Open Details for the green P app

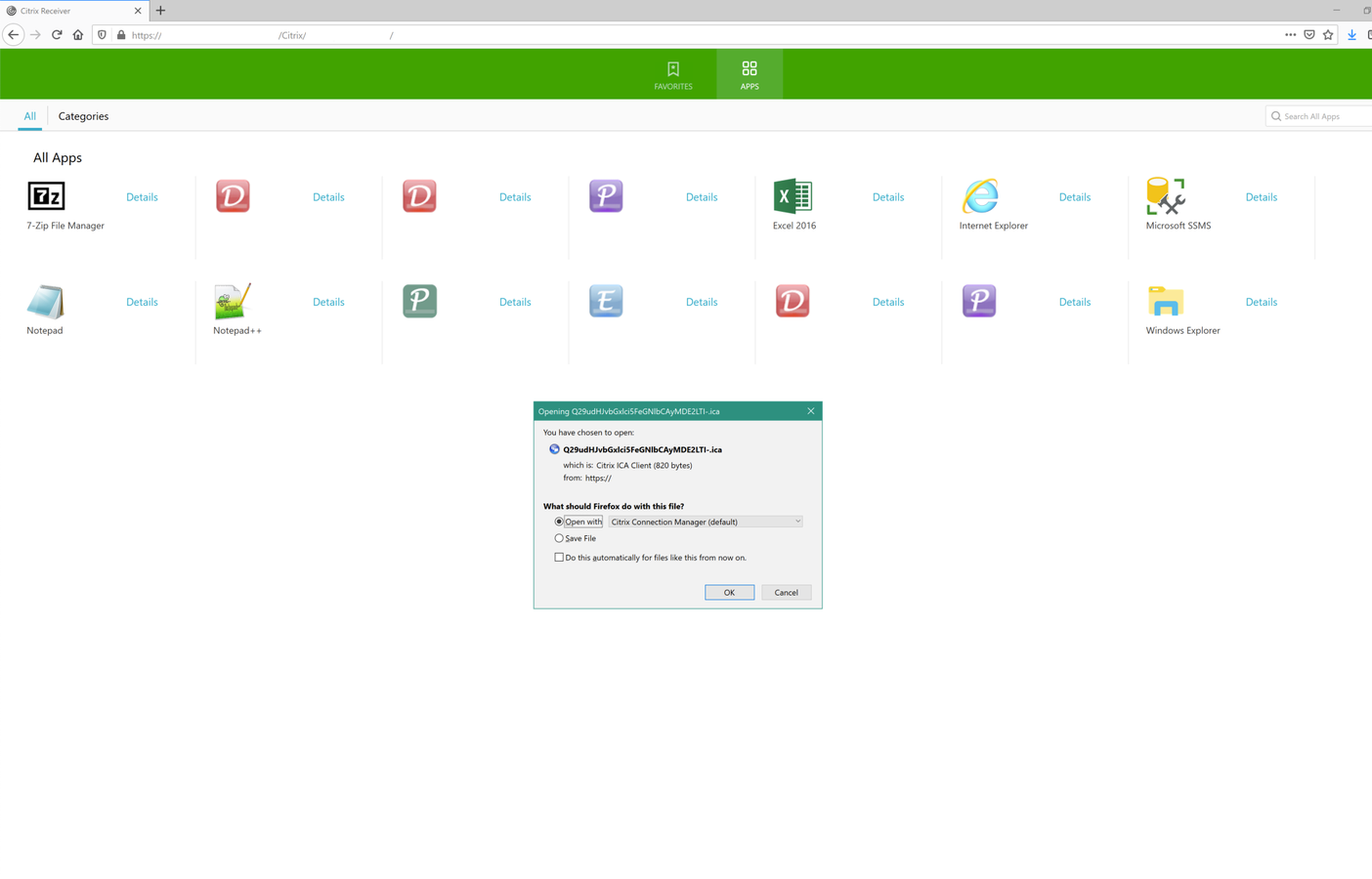(515, 303)
